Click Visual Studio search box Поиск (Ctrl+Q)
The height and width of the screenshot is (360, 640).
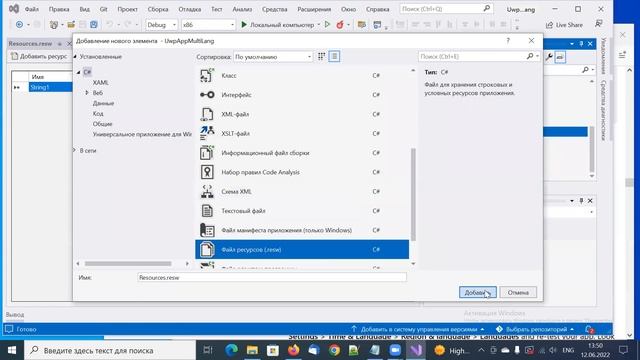(446, 9)
